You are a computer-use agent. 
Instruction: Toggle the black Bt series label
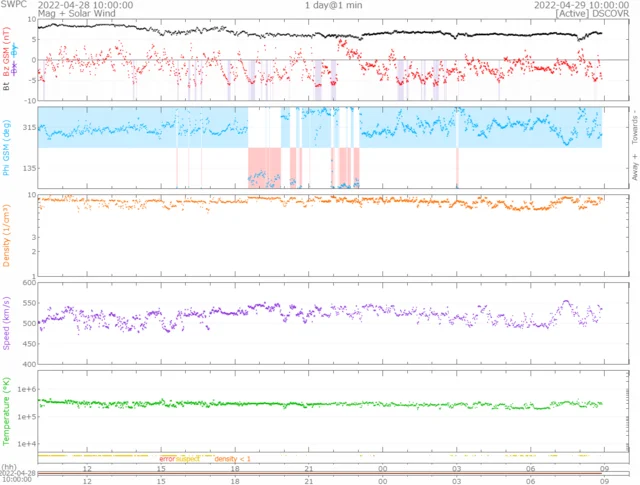7,88
